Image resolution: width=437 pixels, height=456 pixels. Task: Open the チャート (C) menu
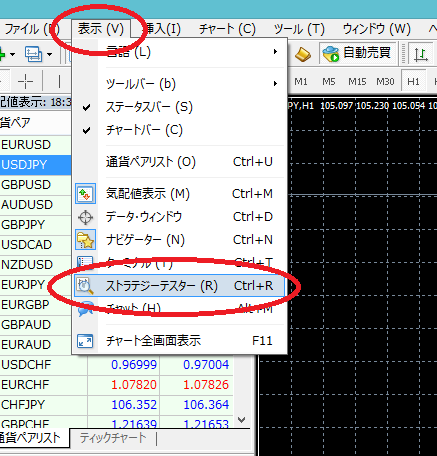(x=227, y=29)
